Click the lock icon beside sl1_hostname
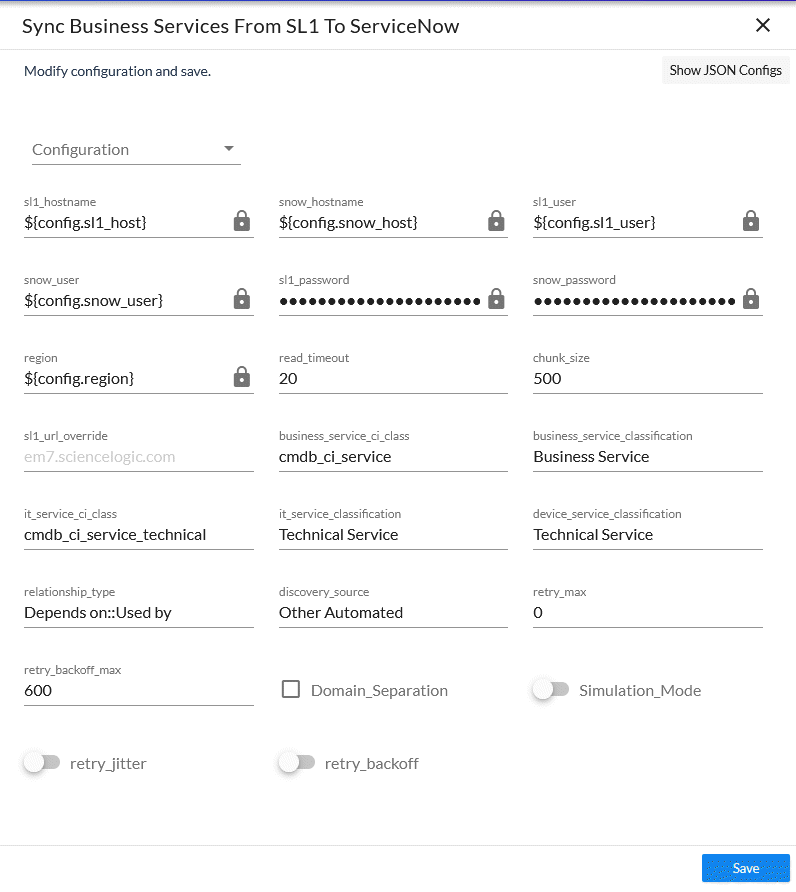 pyautogui.click(x=242, y=222)
